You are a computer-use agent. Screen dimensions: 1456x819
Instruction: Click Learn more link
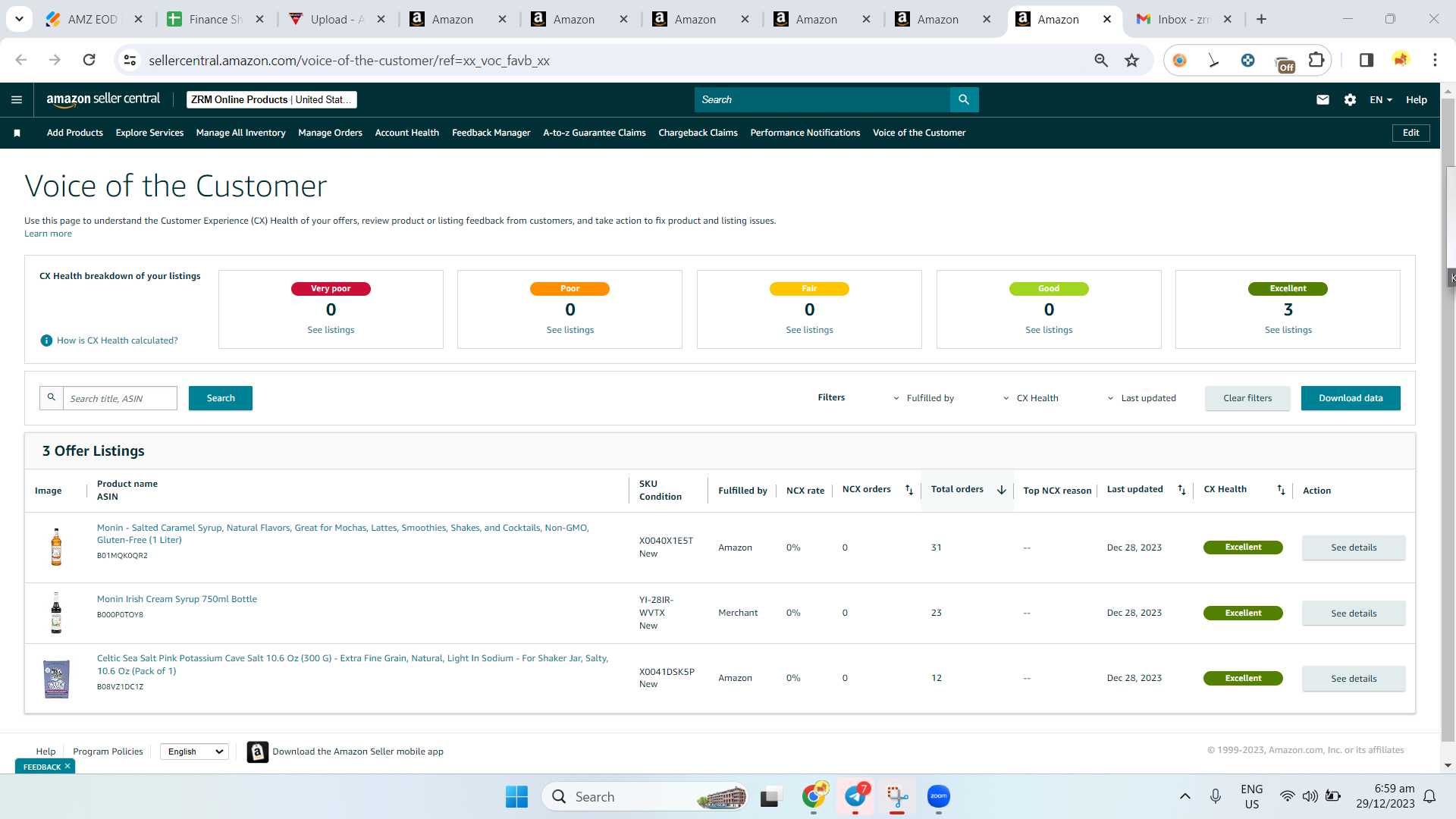[48, 234]
